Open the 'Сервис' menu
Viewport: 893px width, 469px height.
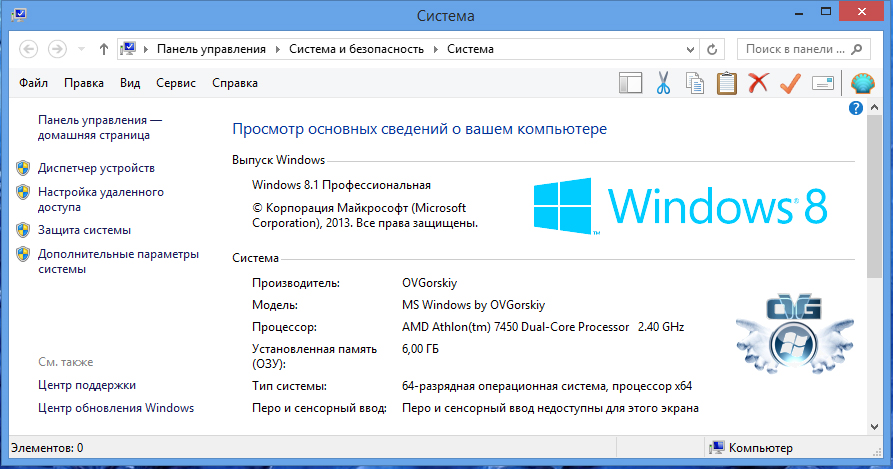click(x=176, y=83)
